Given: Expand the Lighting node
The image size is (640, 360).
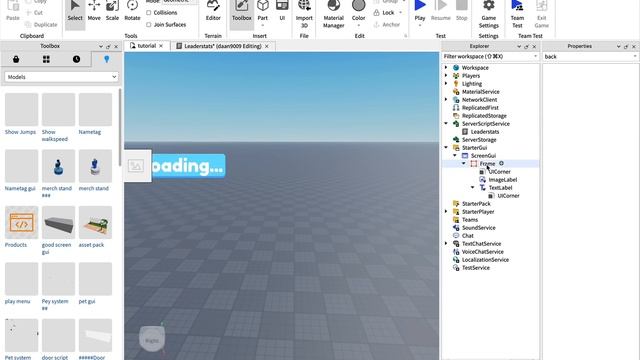Looking at the screenshot, I should point(446,83).
